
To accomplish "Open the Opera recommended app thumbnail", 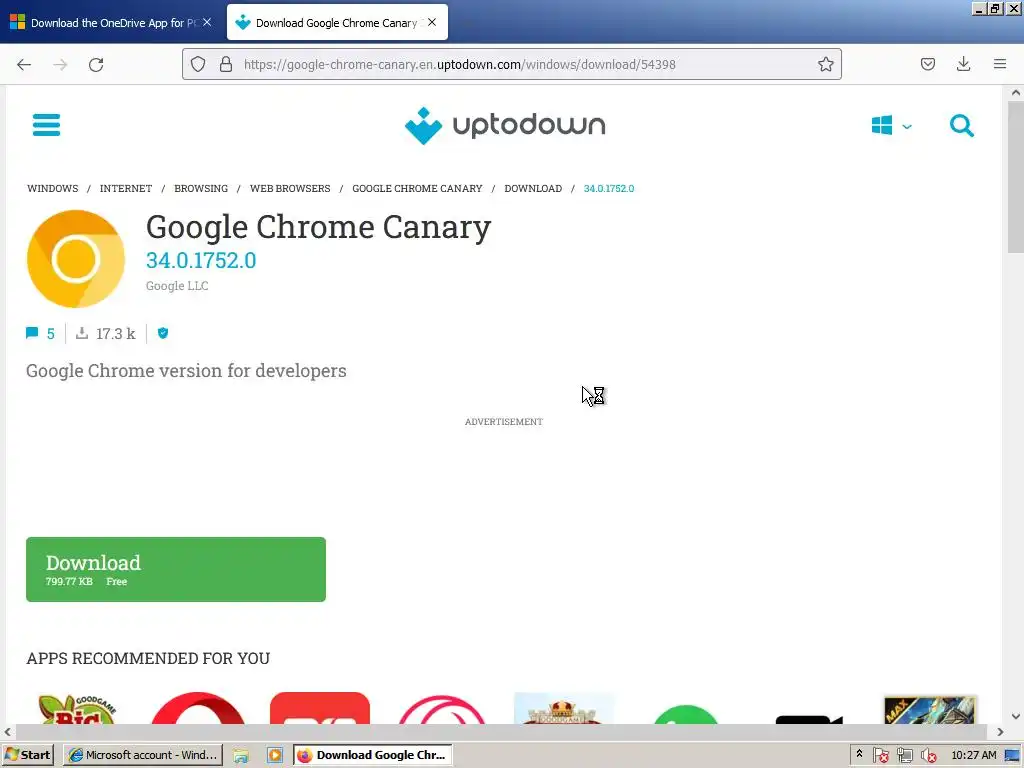I will tap(198, 708).
